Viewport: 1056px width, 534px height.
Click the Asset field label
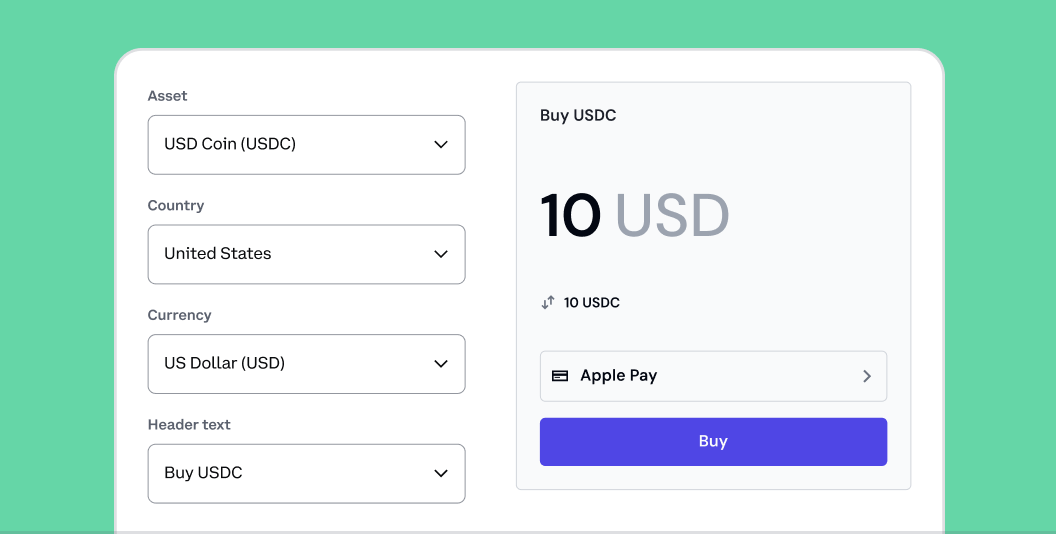point(167,96)
